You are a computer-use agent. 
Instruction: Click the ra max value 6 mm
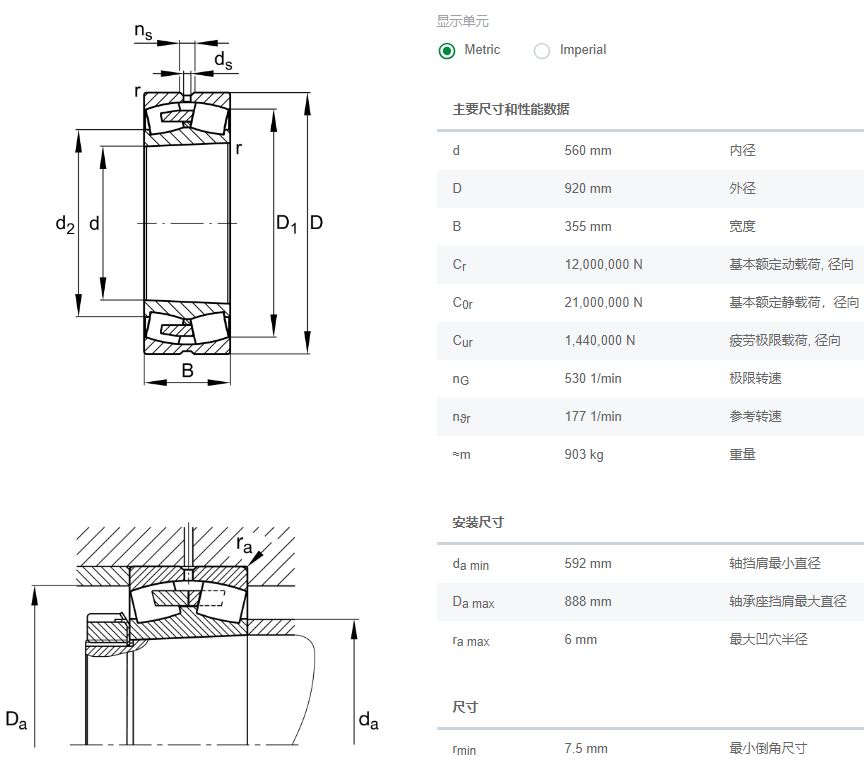[x=580, y=640]
